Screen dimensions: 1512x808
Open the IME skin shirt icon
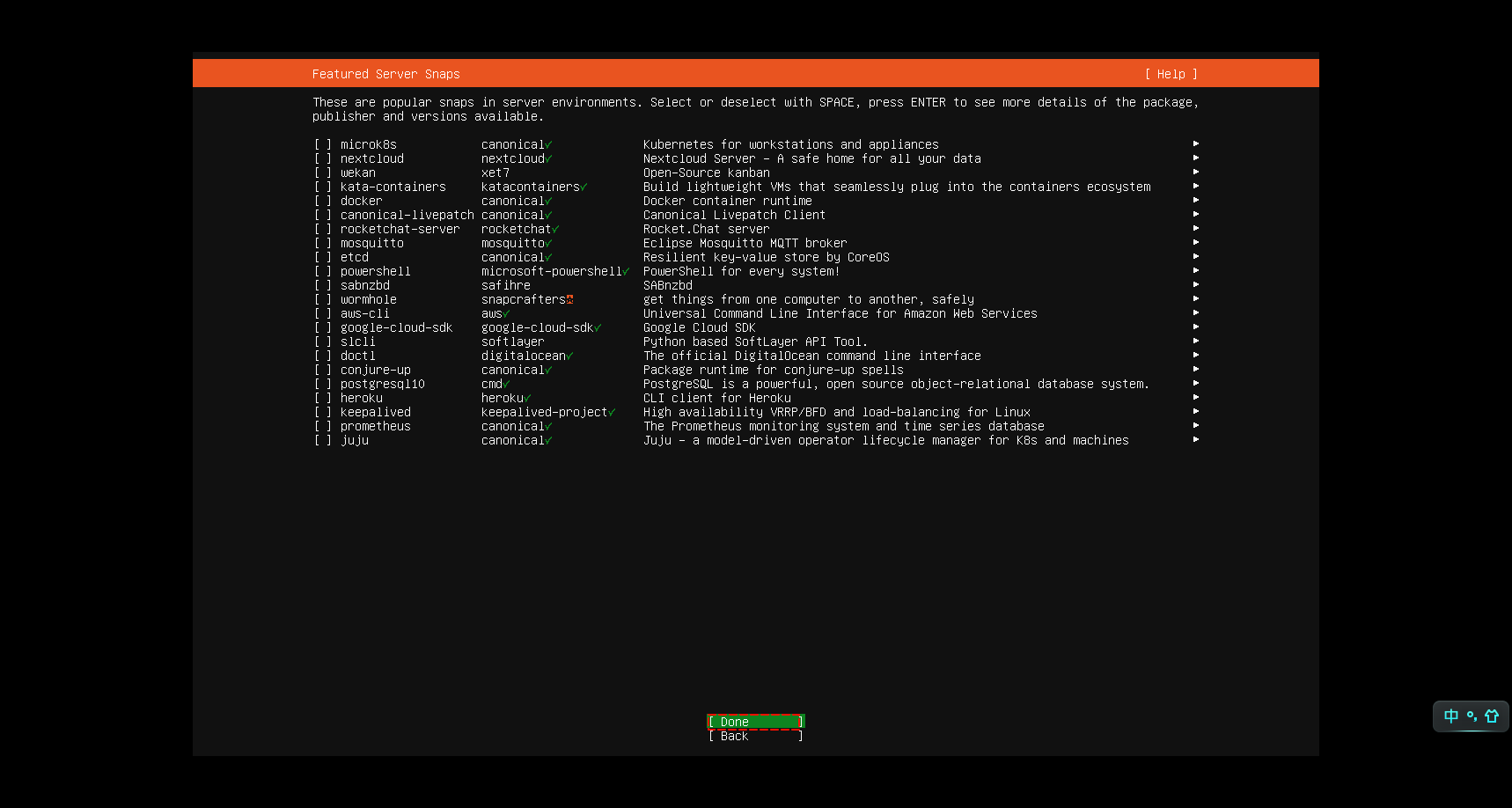point(1492,716)
